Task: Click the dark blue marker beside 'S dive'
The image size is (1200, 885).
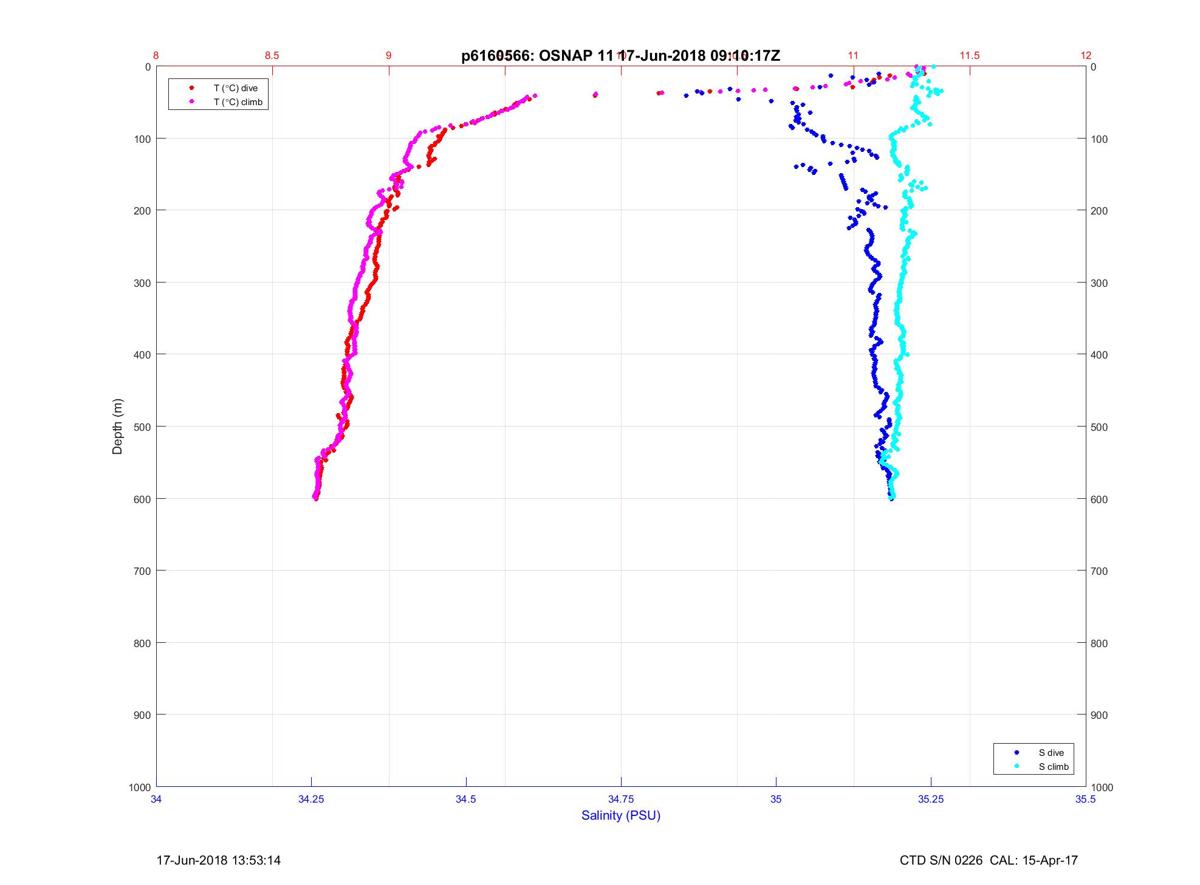Action: point(1016,751)
